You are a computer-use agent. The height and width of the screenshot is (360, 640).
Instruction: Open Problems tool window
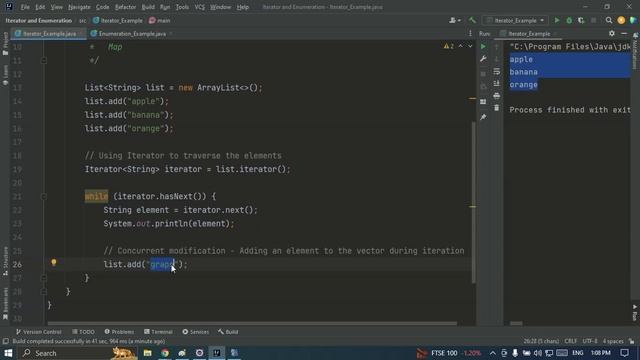[119, 332]
